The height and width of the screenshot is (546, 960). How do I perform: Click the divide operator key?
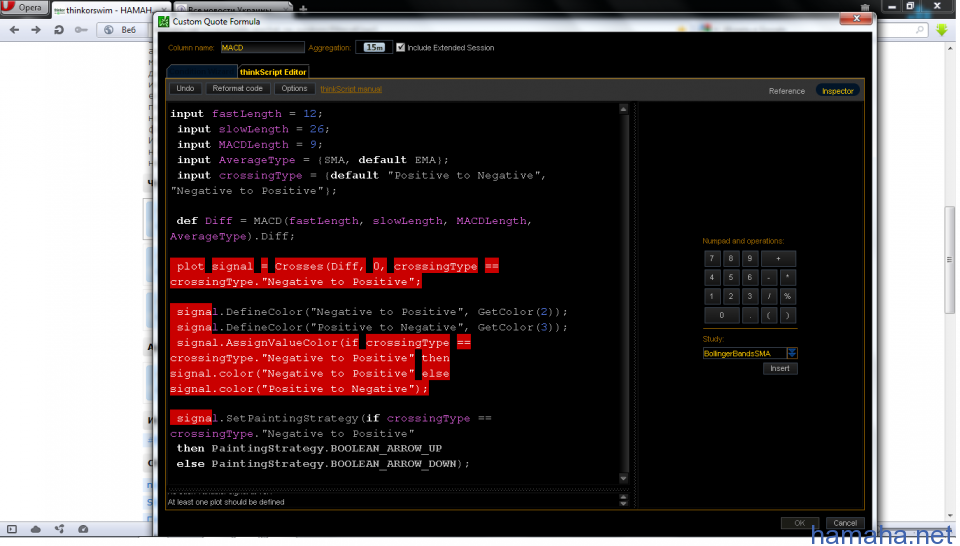tap(768, 296)
